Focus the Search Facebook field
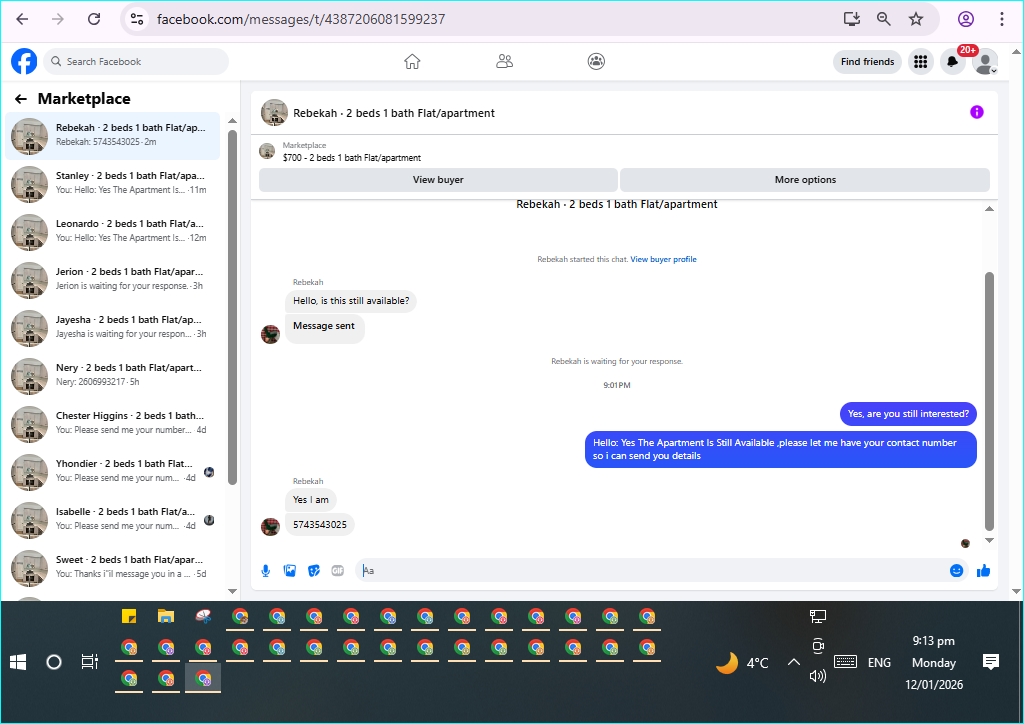 [136, 61]
